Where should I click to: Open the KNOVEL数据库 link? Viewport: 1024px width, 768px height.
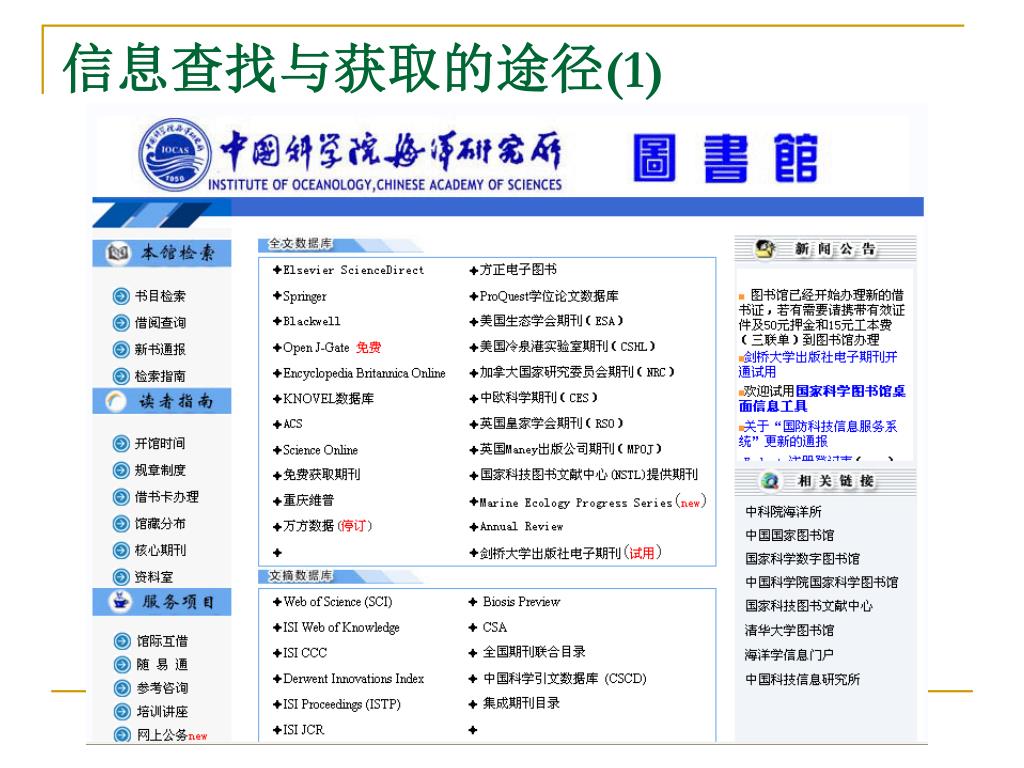[x=328, y=398]
